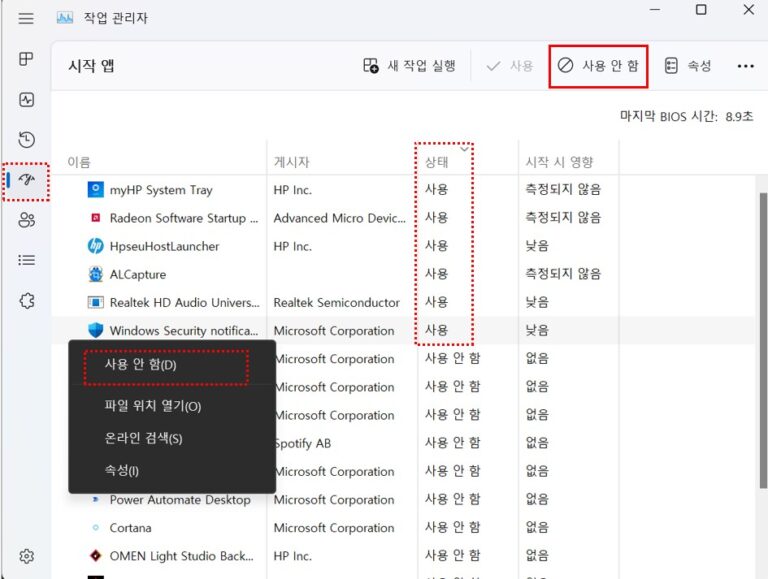Screen dimensions: 768x579
Task: Click the 마지막 BIOS 시간 8.9초 text
Action: pyautogui.click(x=686, y=117)
